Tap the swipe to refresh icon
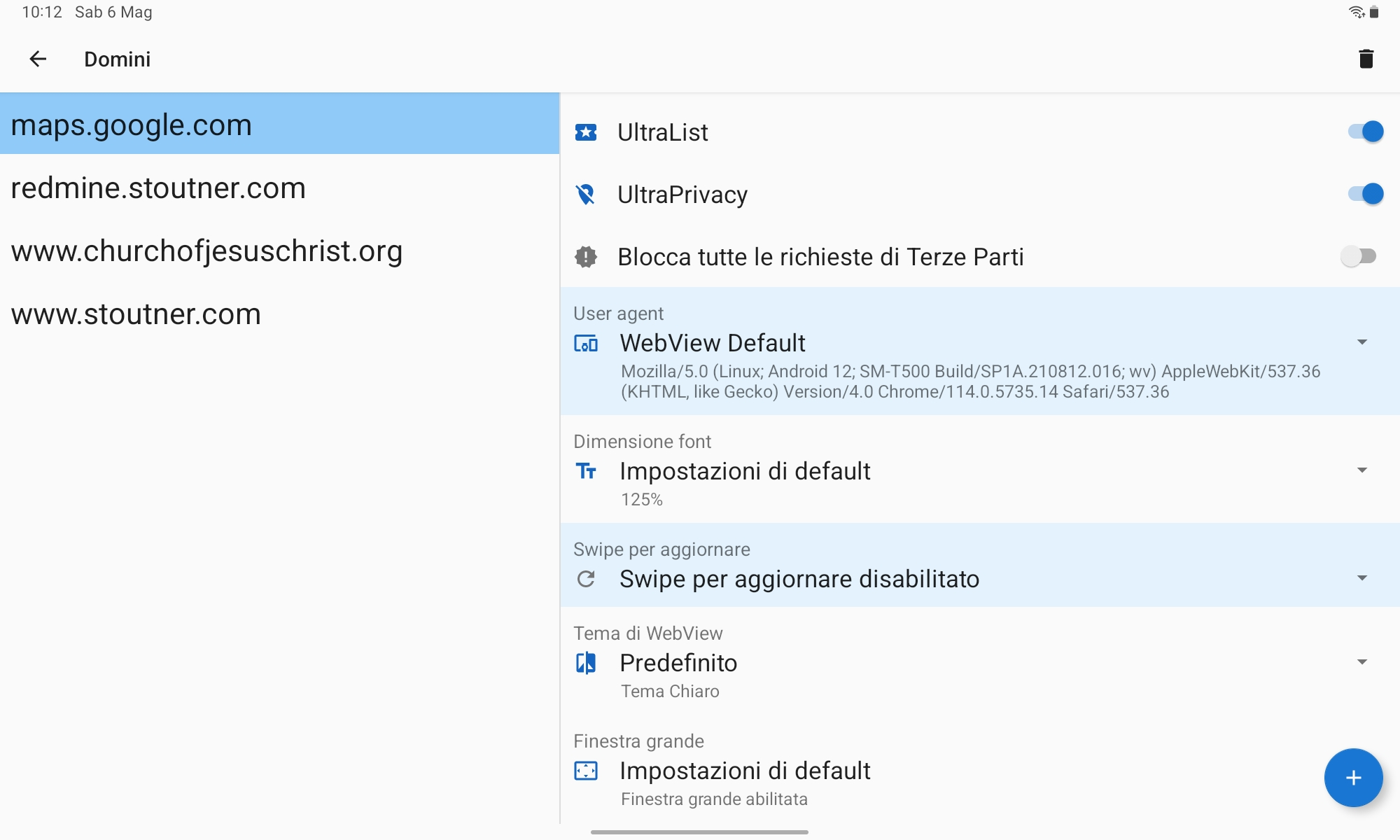The image size is (1400, 840). (586, 579)
